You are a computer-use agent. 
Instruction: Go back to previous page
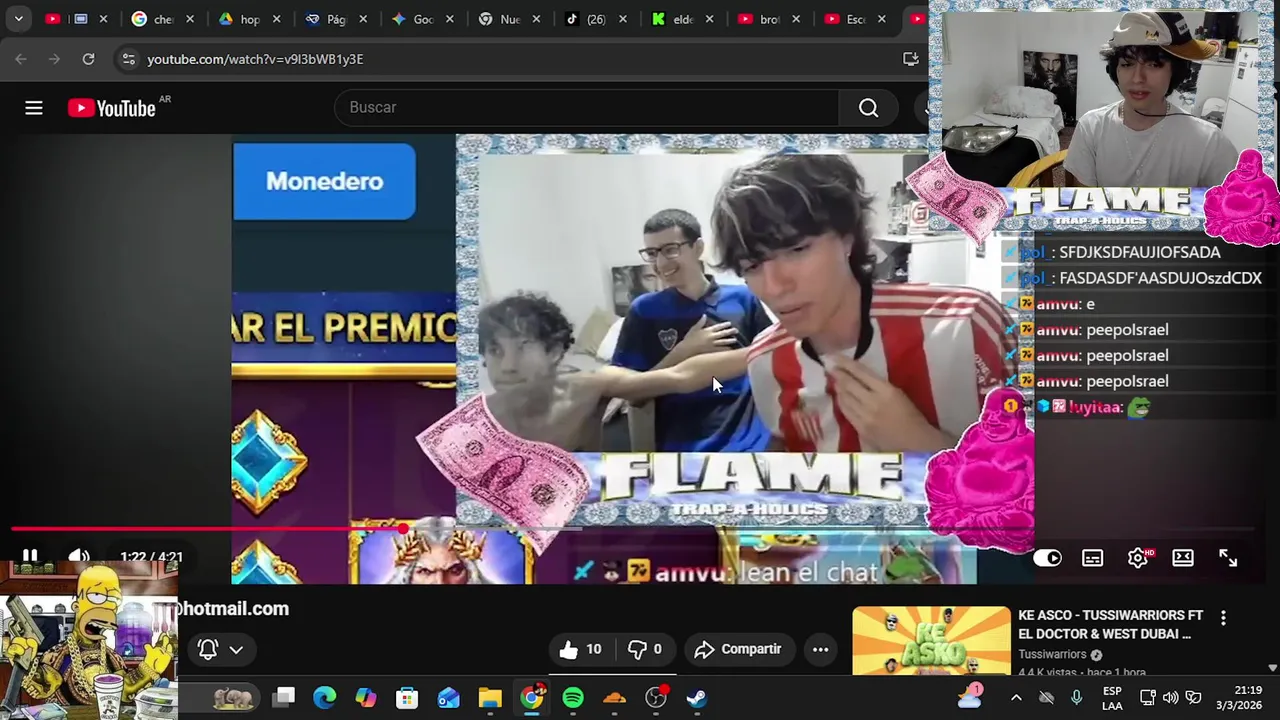point(21,59)
